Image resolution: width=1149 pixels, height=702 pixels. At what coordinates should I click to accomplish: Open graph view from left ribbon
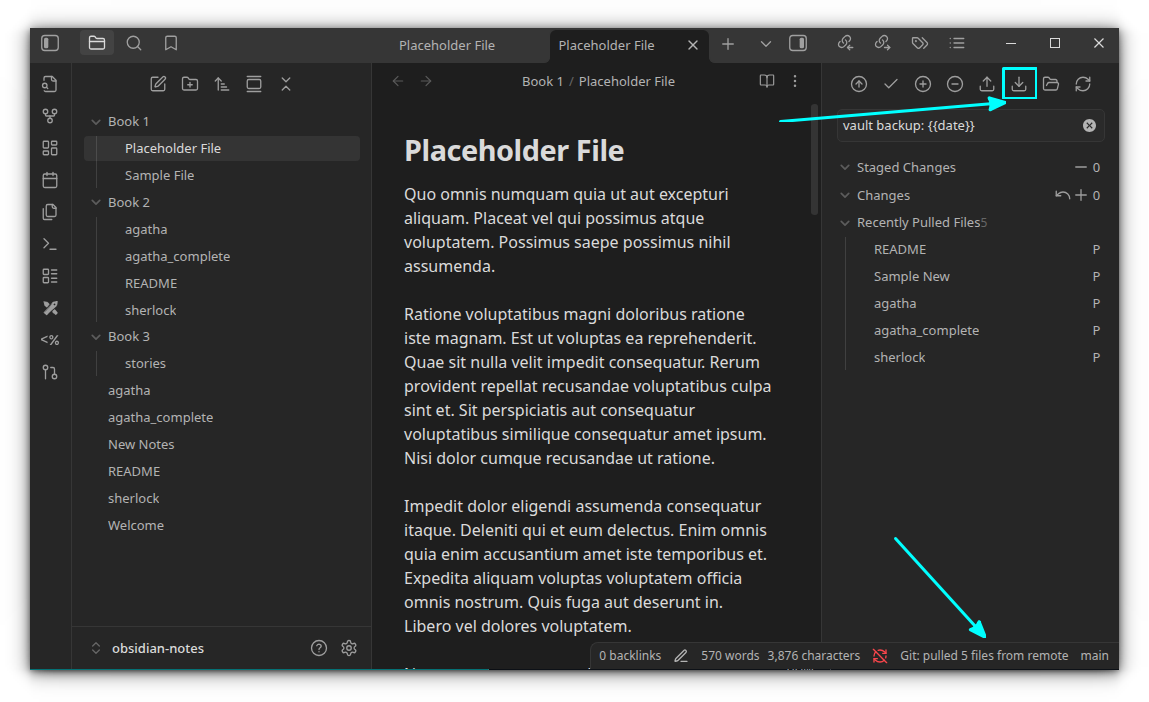click(50, 116)
